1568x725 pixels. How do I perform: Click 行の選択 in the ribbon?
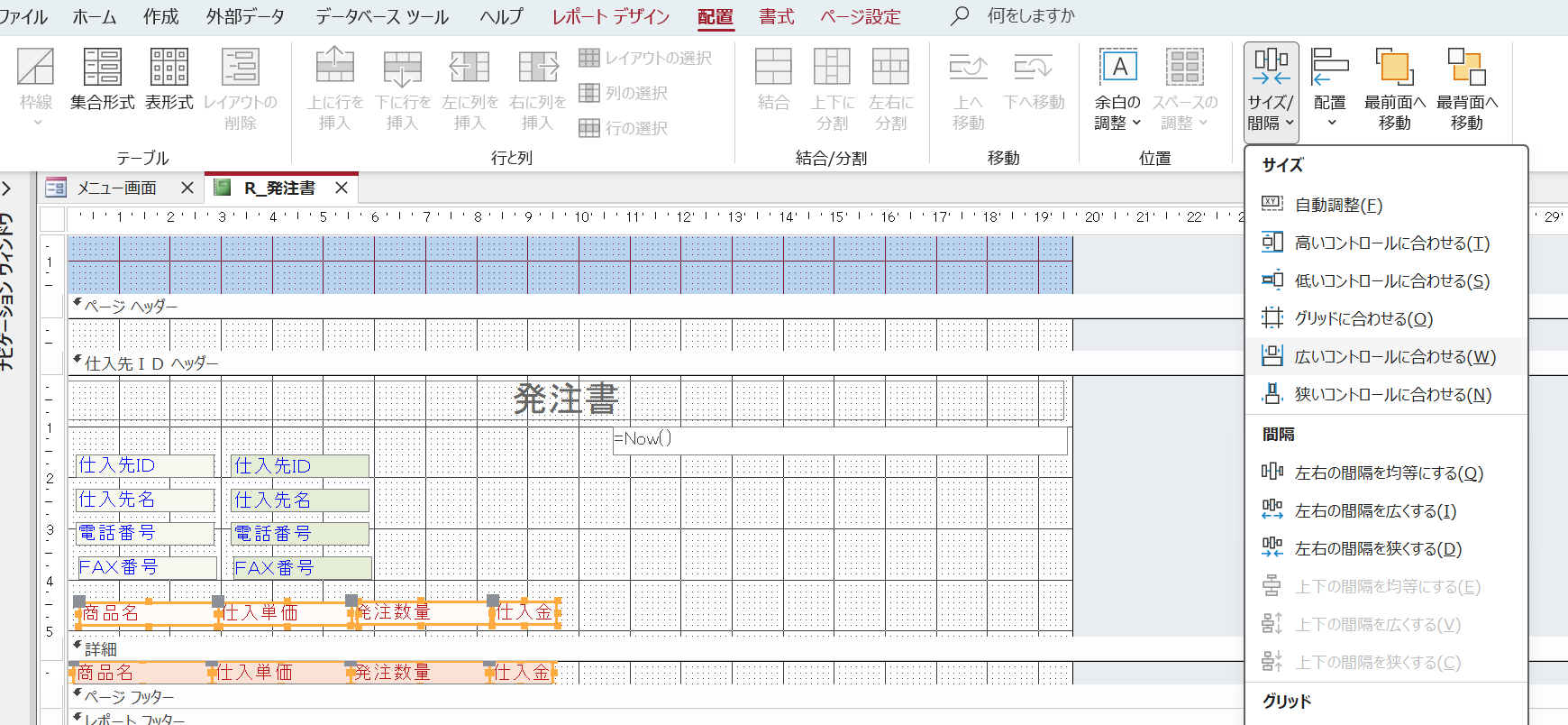(x=624, y=128)
